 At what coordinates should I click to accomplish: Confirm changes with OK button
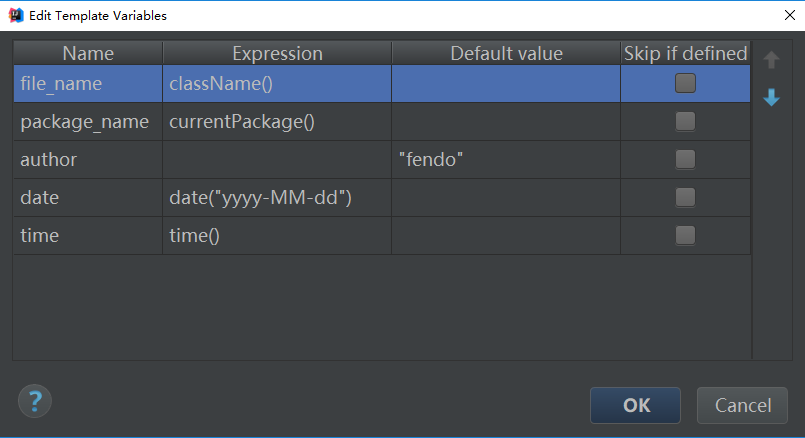point(636,405)
